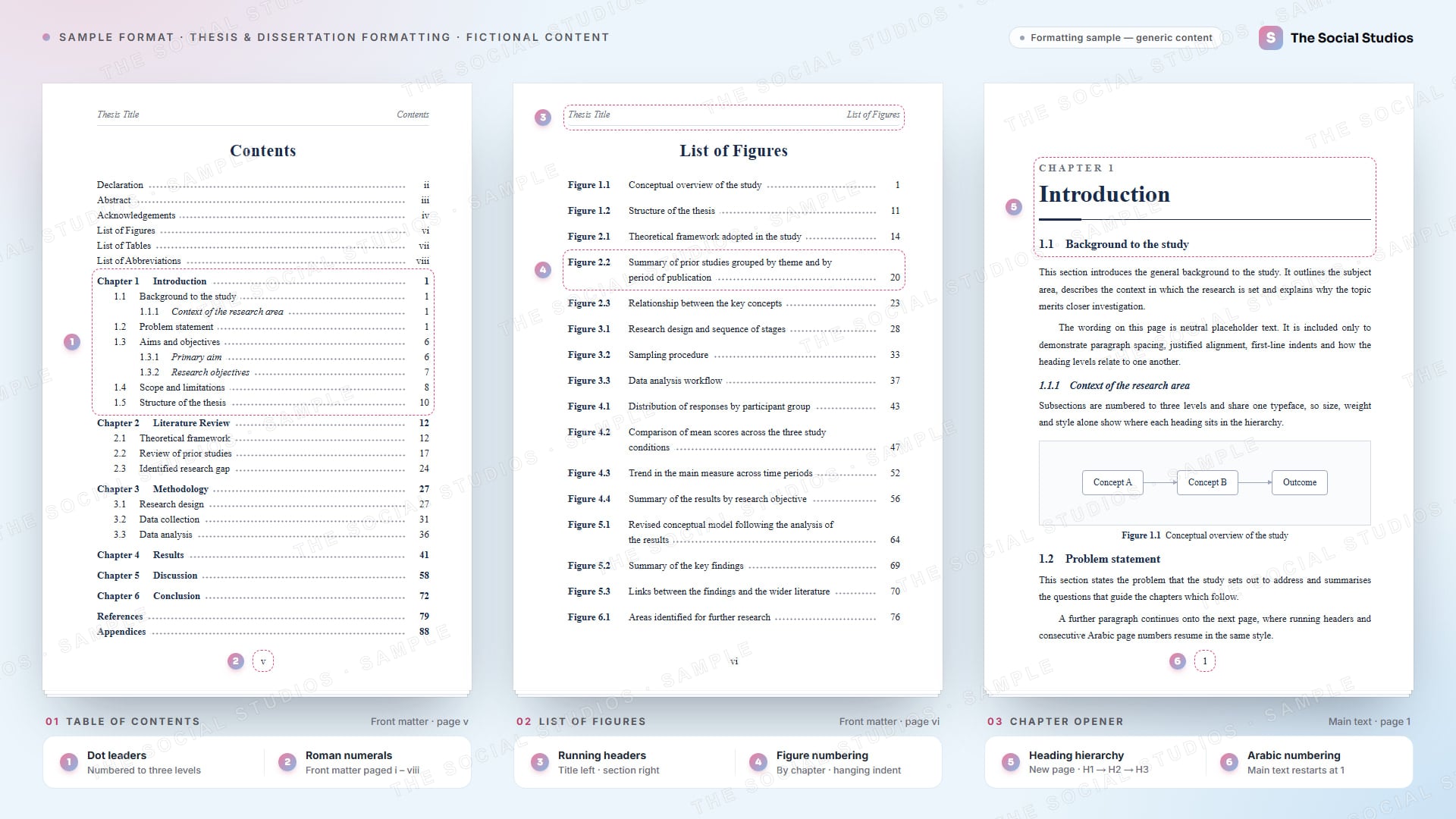1456x819 pixels.
Task: Select '2.3 Identified research gap' row
Action: point(271,469)
